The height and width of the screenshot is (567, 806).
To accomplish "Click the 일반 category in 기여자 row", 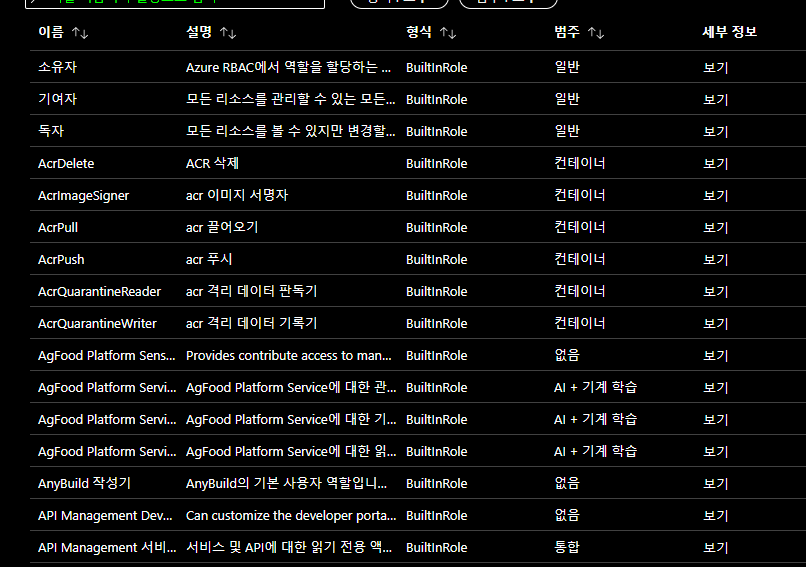I will pos(567,99).
